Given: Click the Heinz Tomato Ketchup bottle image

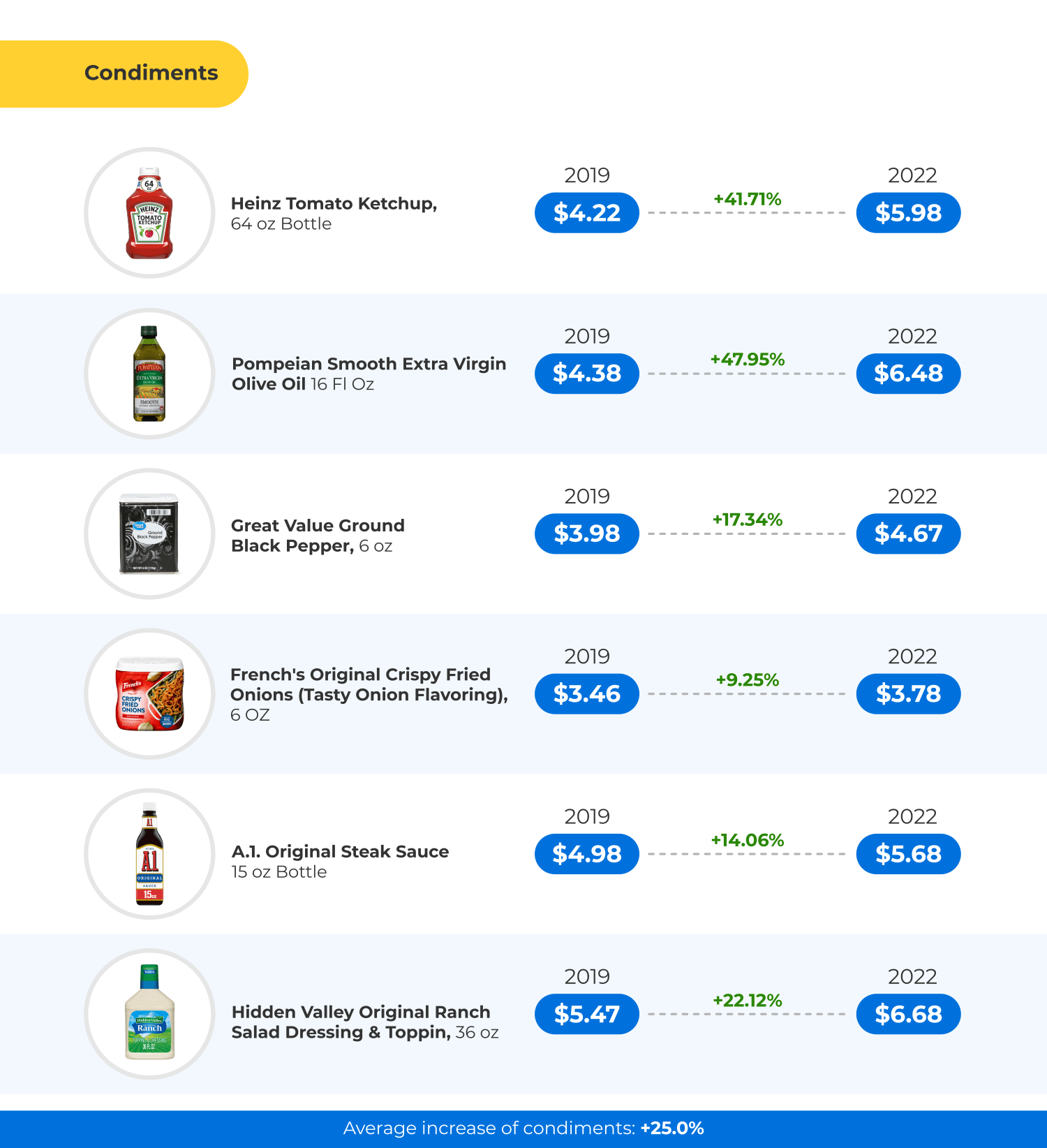Looking at the screenshot, I should click(149, 213).
